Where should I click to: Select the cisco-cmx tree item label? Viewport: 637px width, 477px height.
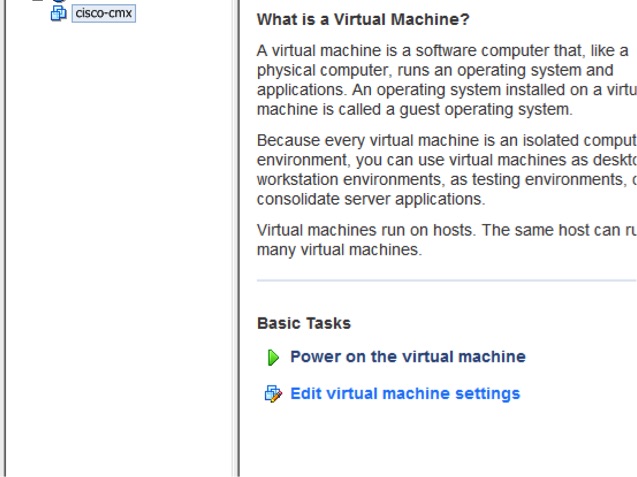pyautogui.click(x=104, y=14)
